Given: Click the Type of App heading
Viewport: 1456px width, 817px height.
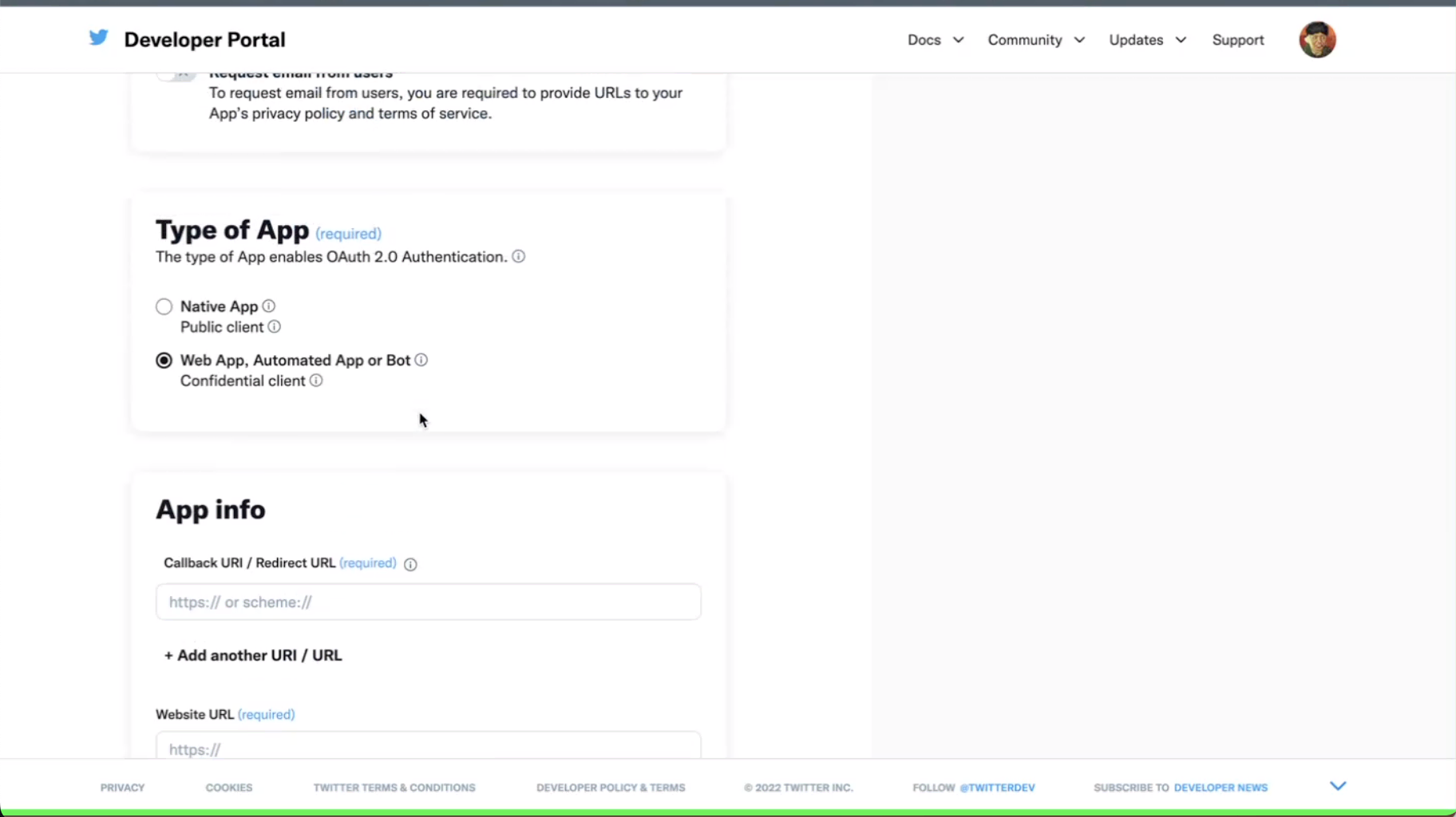Looking at the screenshot, I should [232, 230].
